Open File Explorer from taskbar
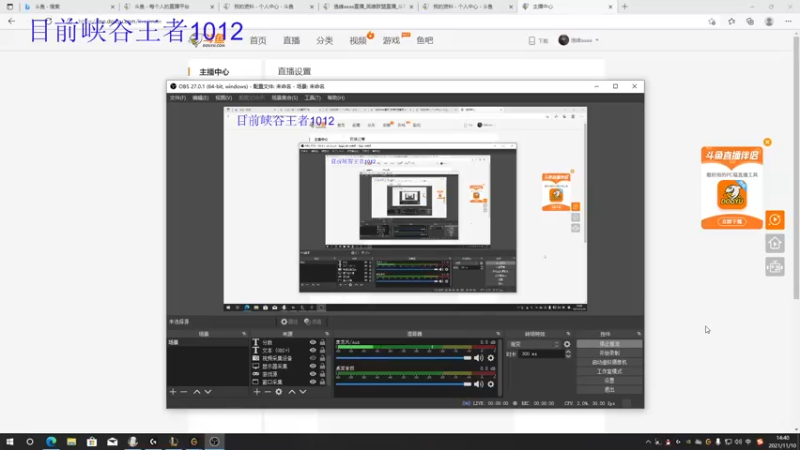 point(71,441)
